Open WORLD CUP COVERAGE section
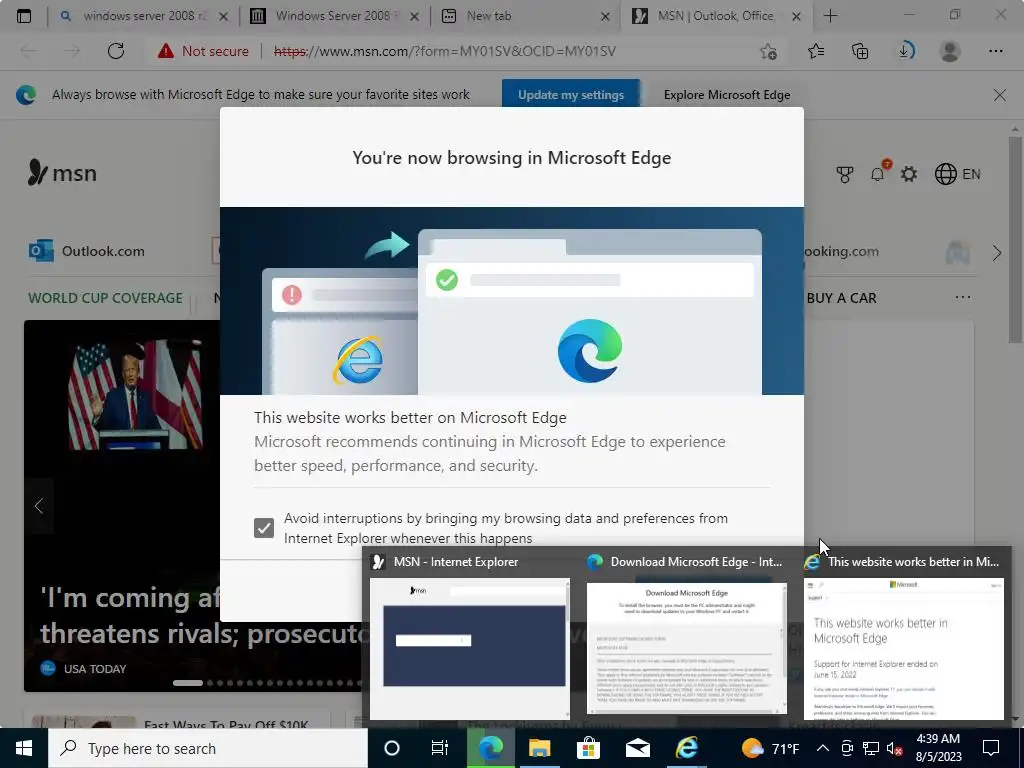 tap(105, 298)
